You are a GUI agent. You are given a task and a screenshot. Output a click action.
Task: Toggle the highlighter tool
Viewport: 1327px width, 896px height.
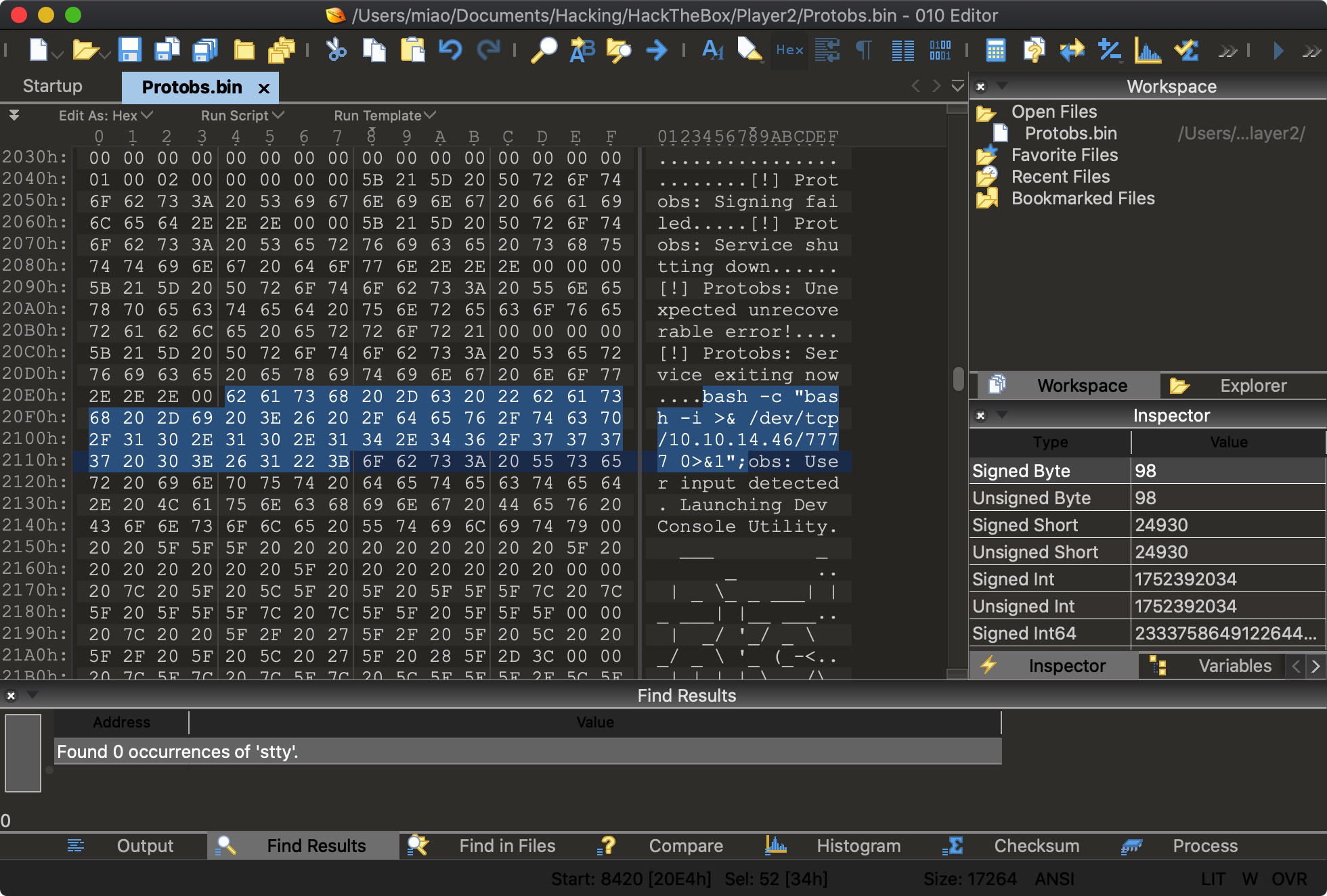click(x=749, y=50)
